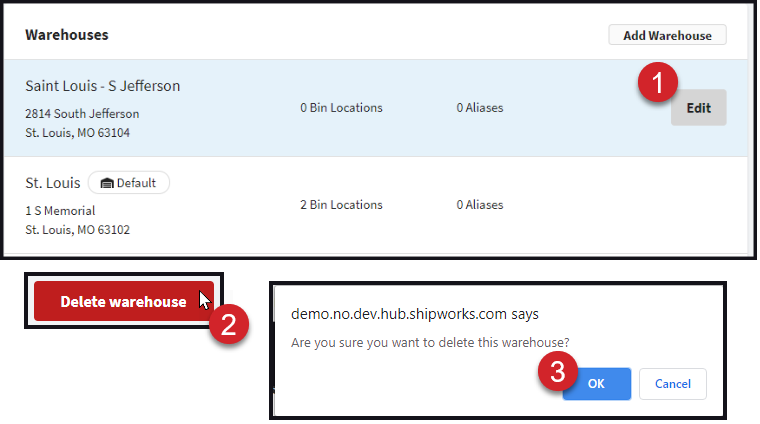Click 0 Aliases in the St. Louis row
This screenshot has height=424, width=760.
[x=480, y=204]
